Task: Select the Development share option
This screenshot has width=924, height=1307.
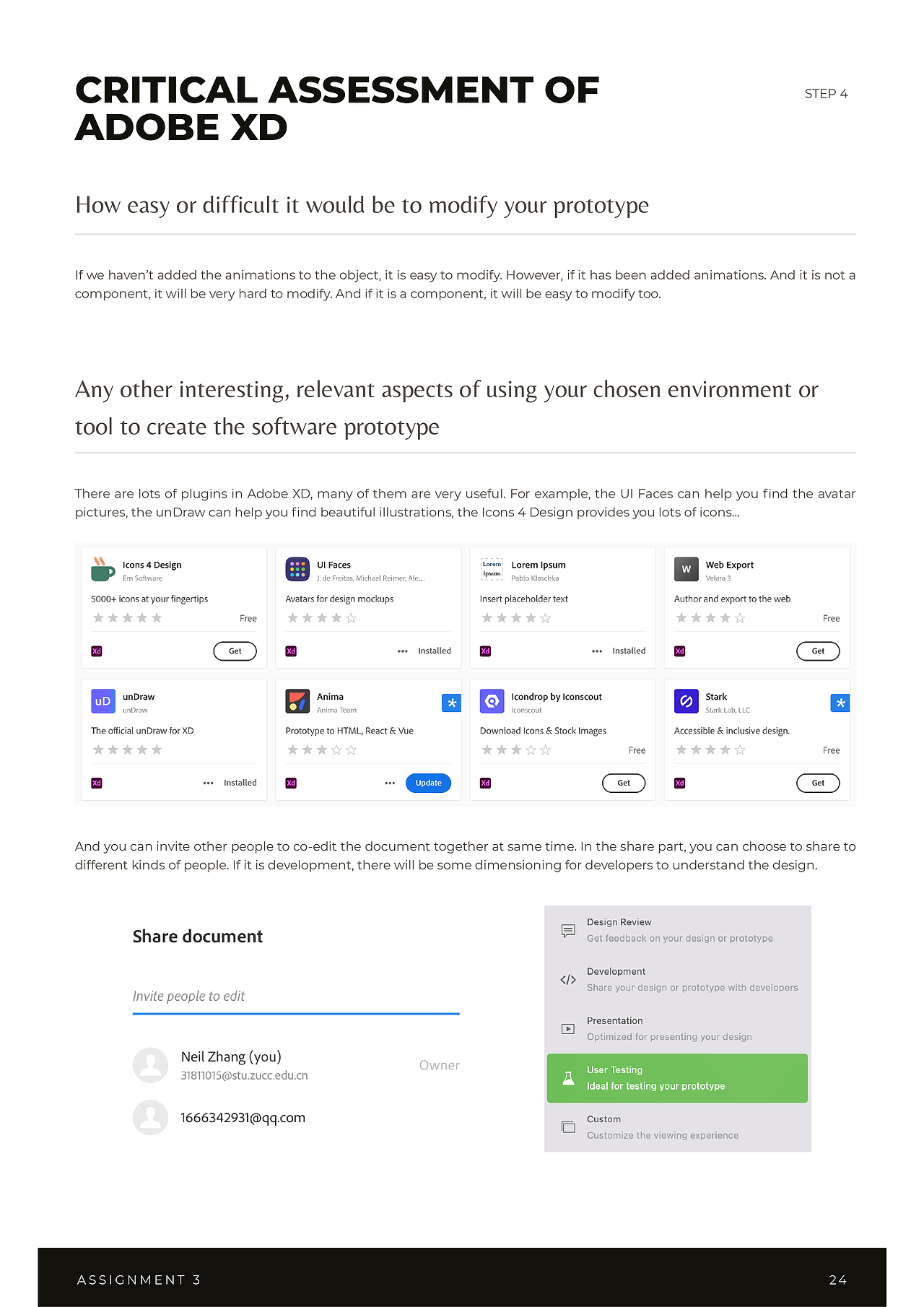Action: tap(677, 980)
